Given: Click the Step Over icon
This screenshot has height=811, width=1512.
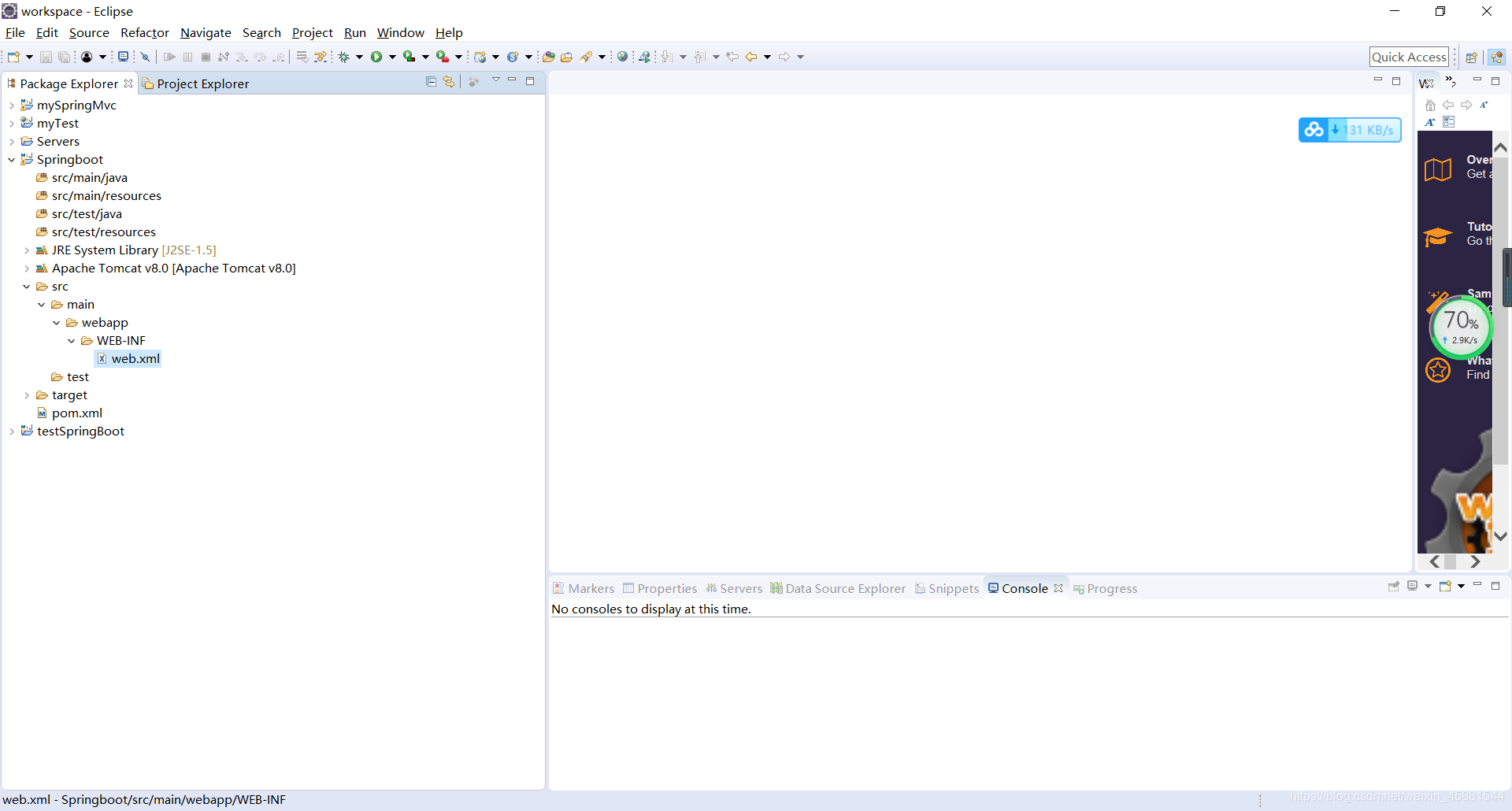Looking at the screenshot, I should coord(261,57).
